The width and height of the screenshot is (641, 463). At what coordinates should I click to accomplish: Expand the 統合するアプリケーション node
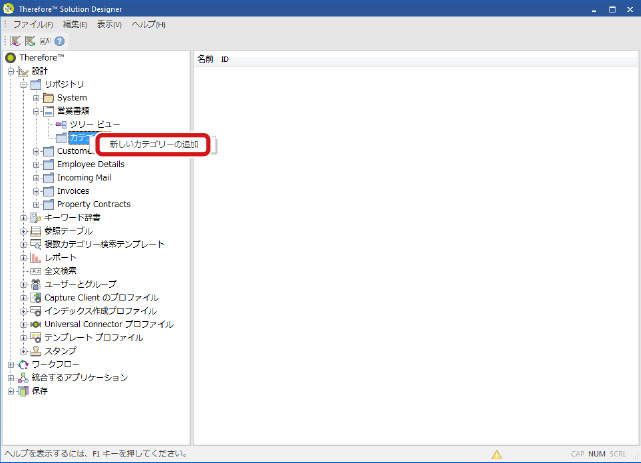point(11,378)
